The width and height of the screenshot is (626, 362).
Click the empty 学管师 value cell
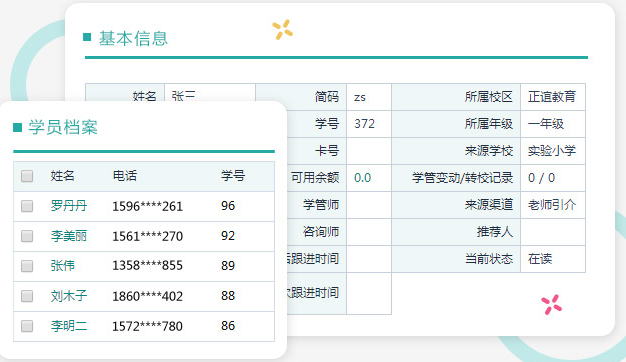tap(369, 205)
